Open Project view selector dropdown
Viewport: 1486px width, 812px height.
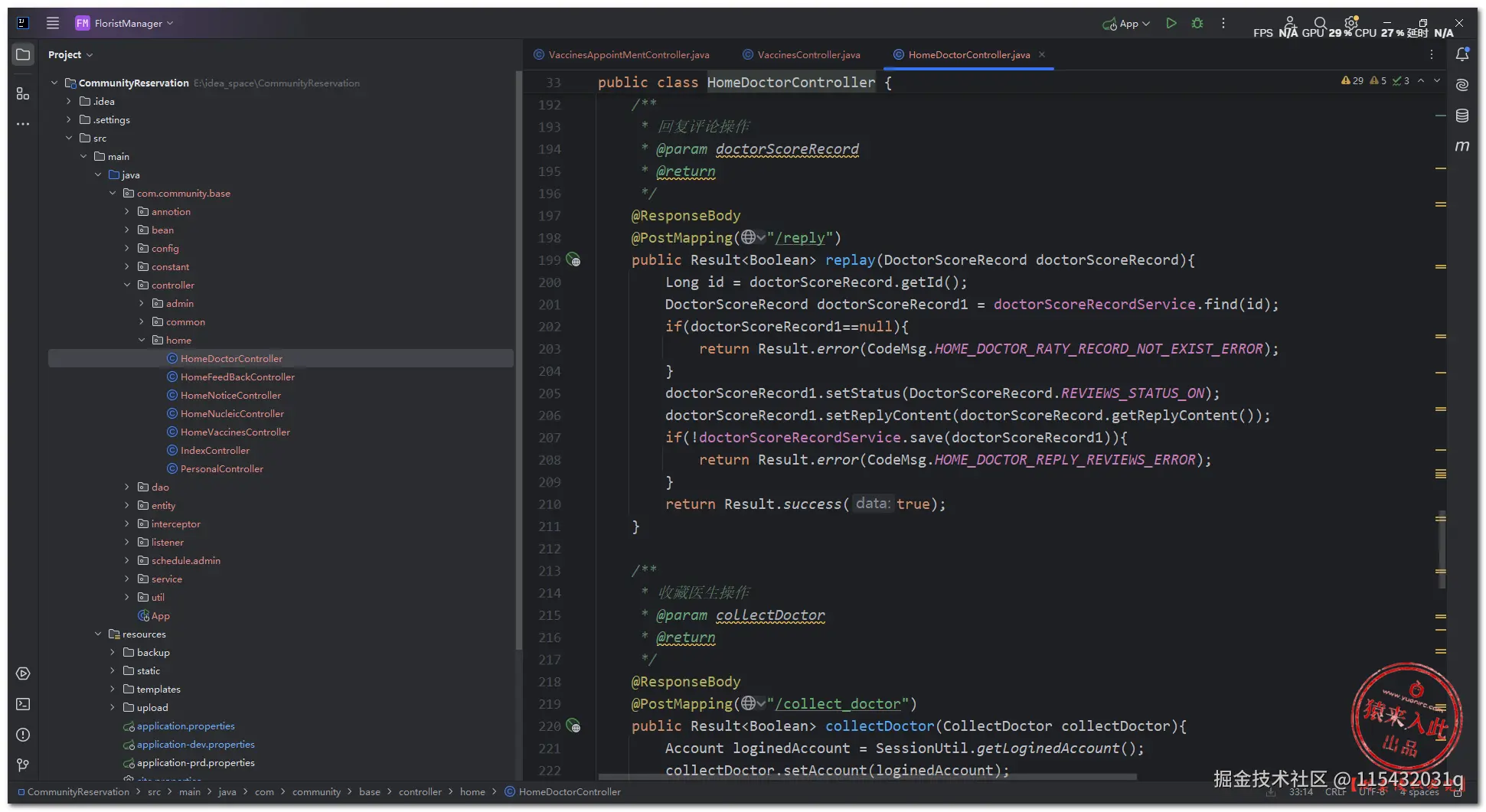pyautogui.click(x=70, y=54)
